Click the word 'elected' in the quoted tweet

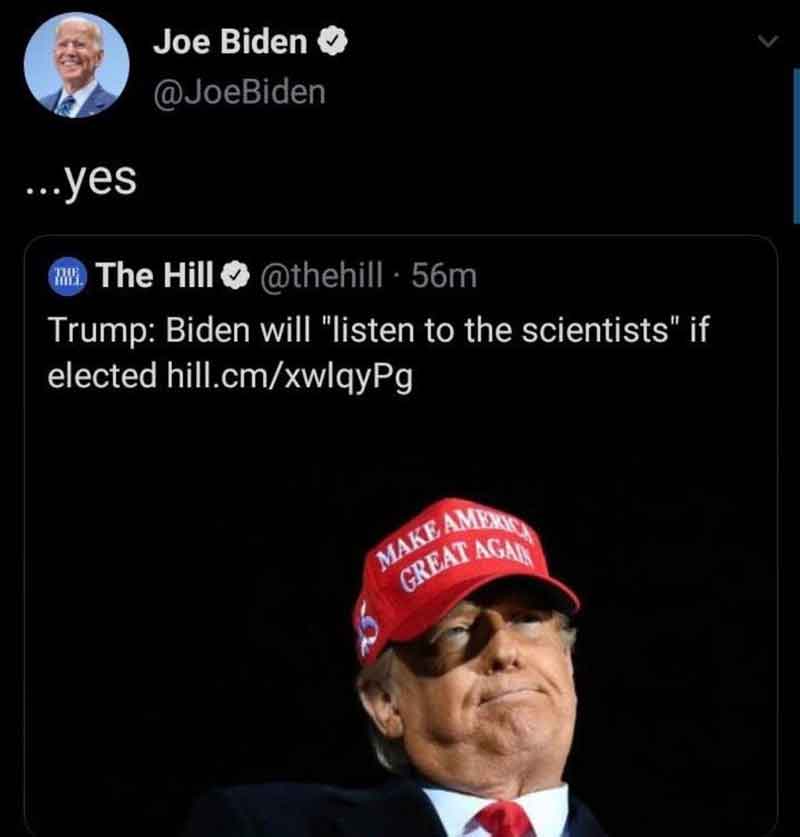(102, 376)
